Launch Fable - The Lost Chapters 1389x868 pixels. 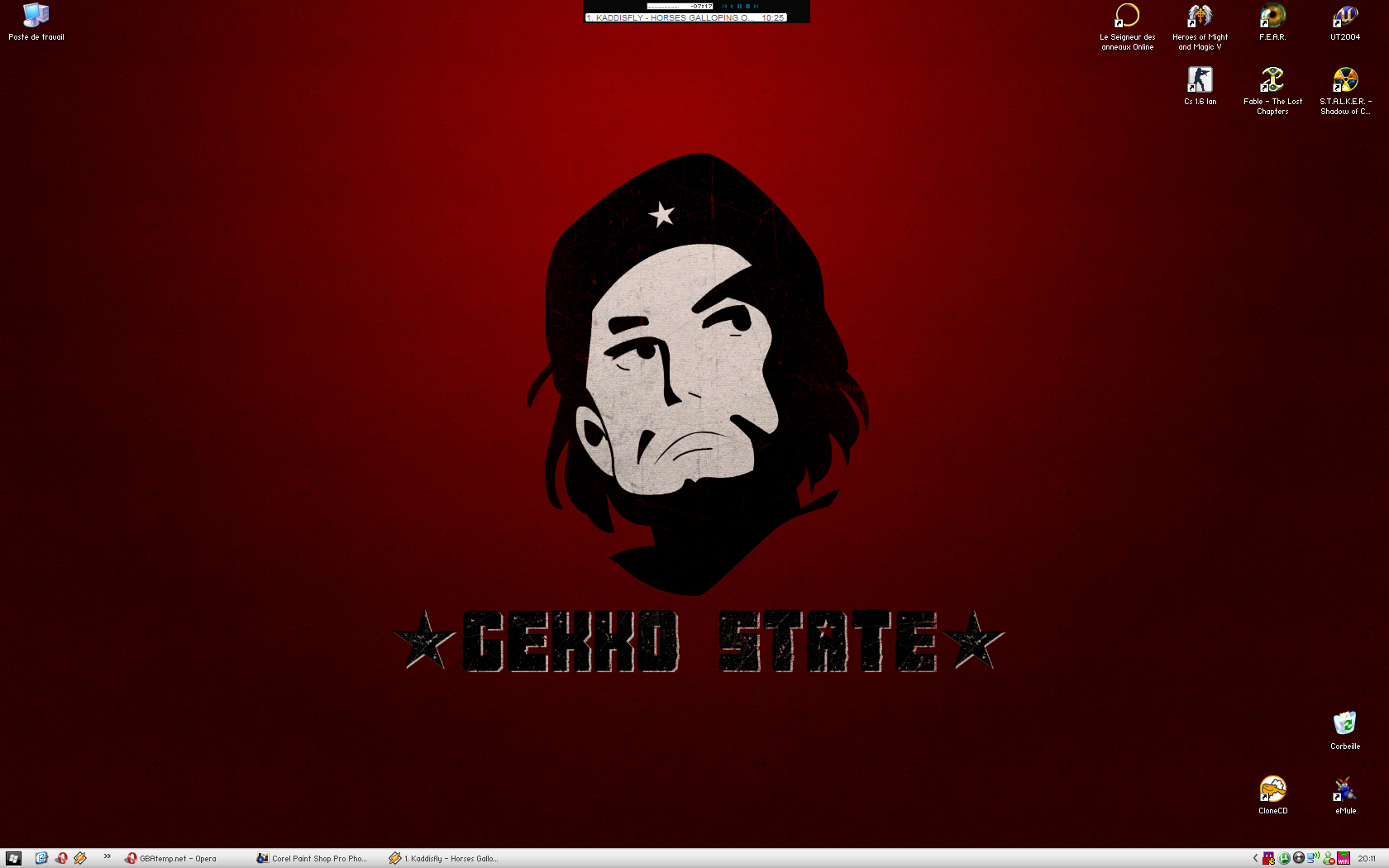[1272, 91]
